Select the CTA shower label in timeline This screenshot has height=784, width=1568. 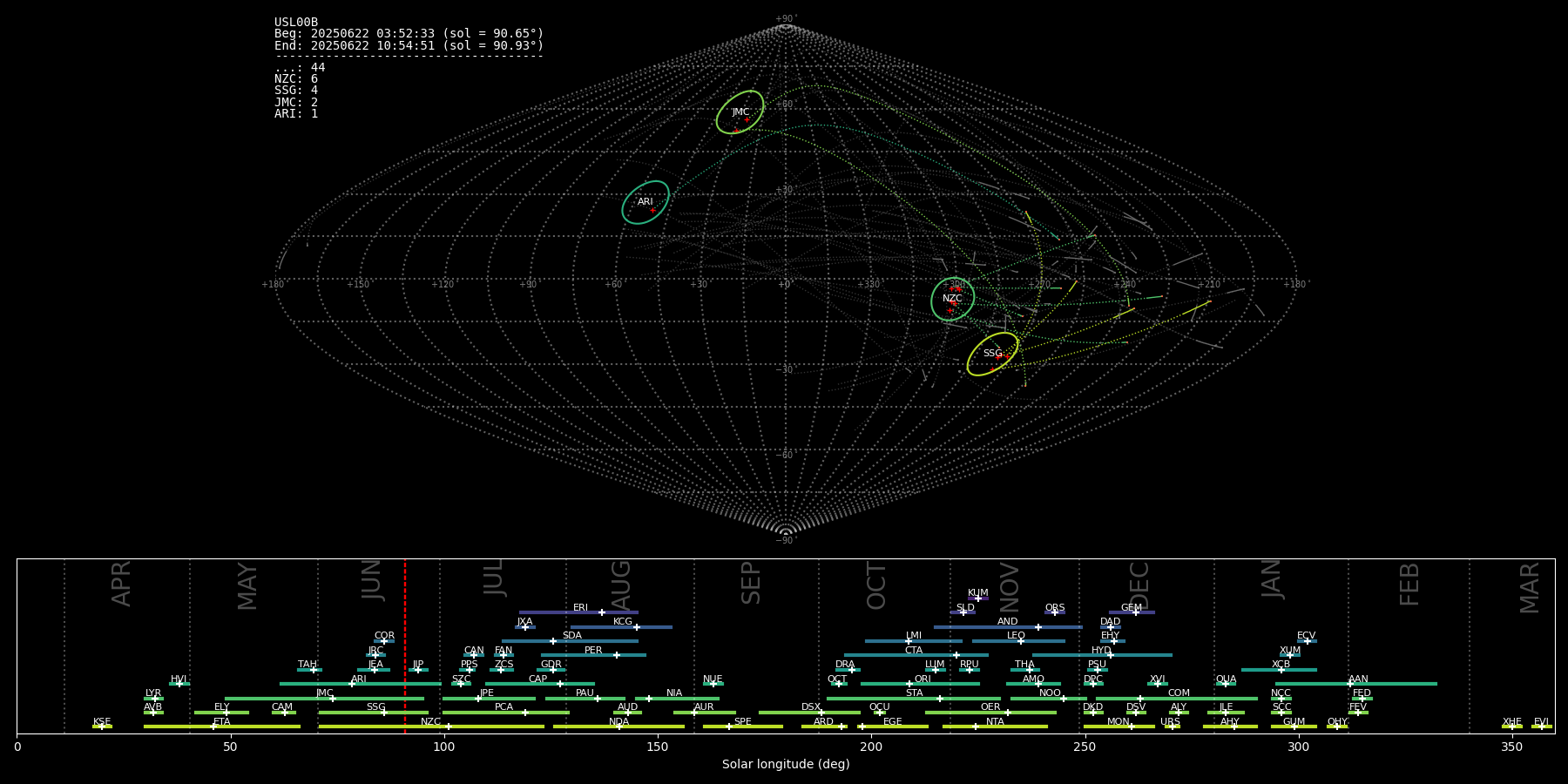tap(914, 651)
